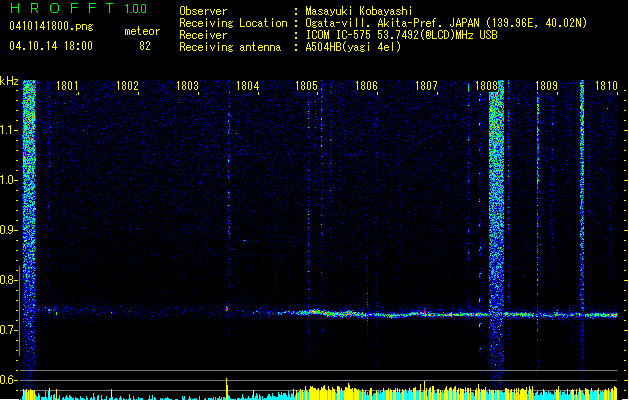Click the 1.1 kHz axis label

[9, 130]
